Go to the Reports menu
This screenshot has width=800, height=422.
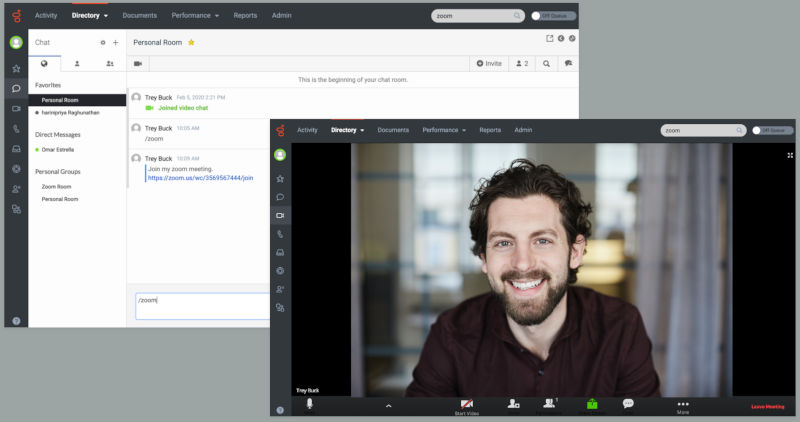245,16
